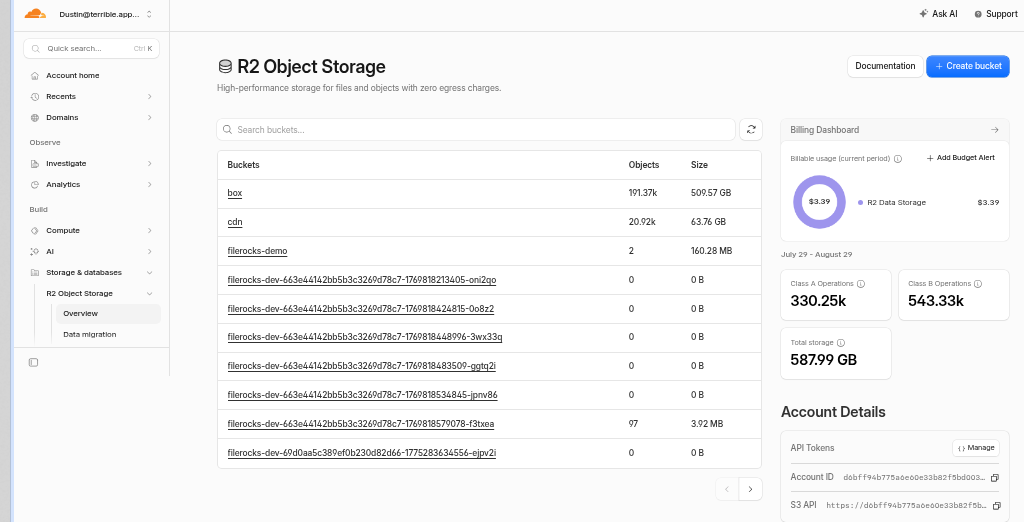Show Class B Operations info icon
The height and width of the screenshot is (522, 1024).
(x=978, y=284)
